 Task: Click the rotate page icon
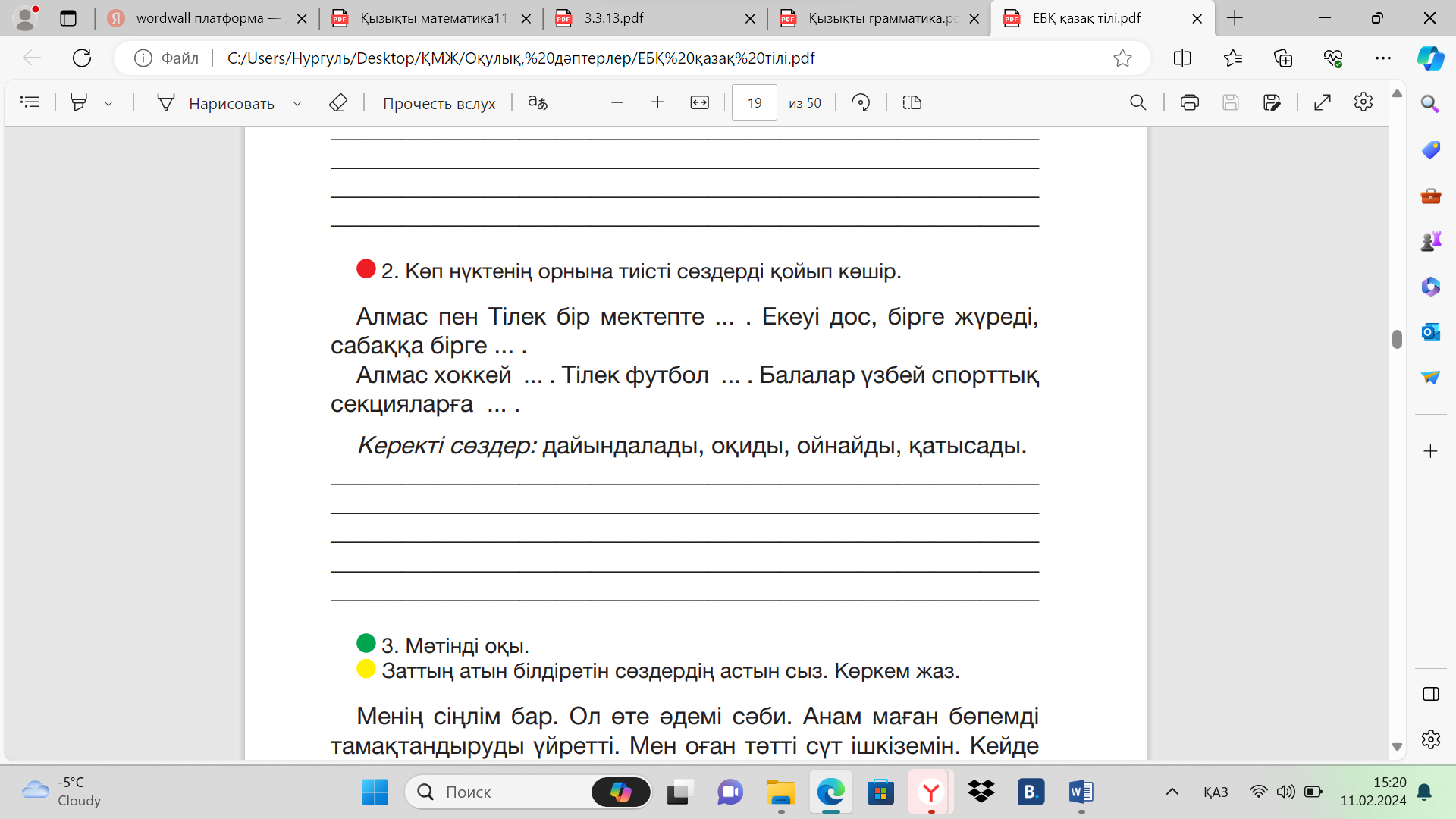tap(861, 102)
